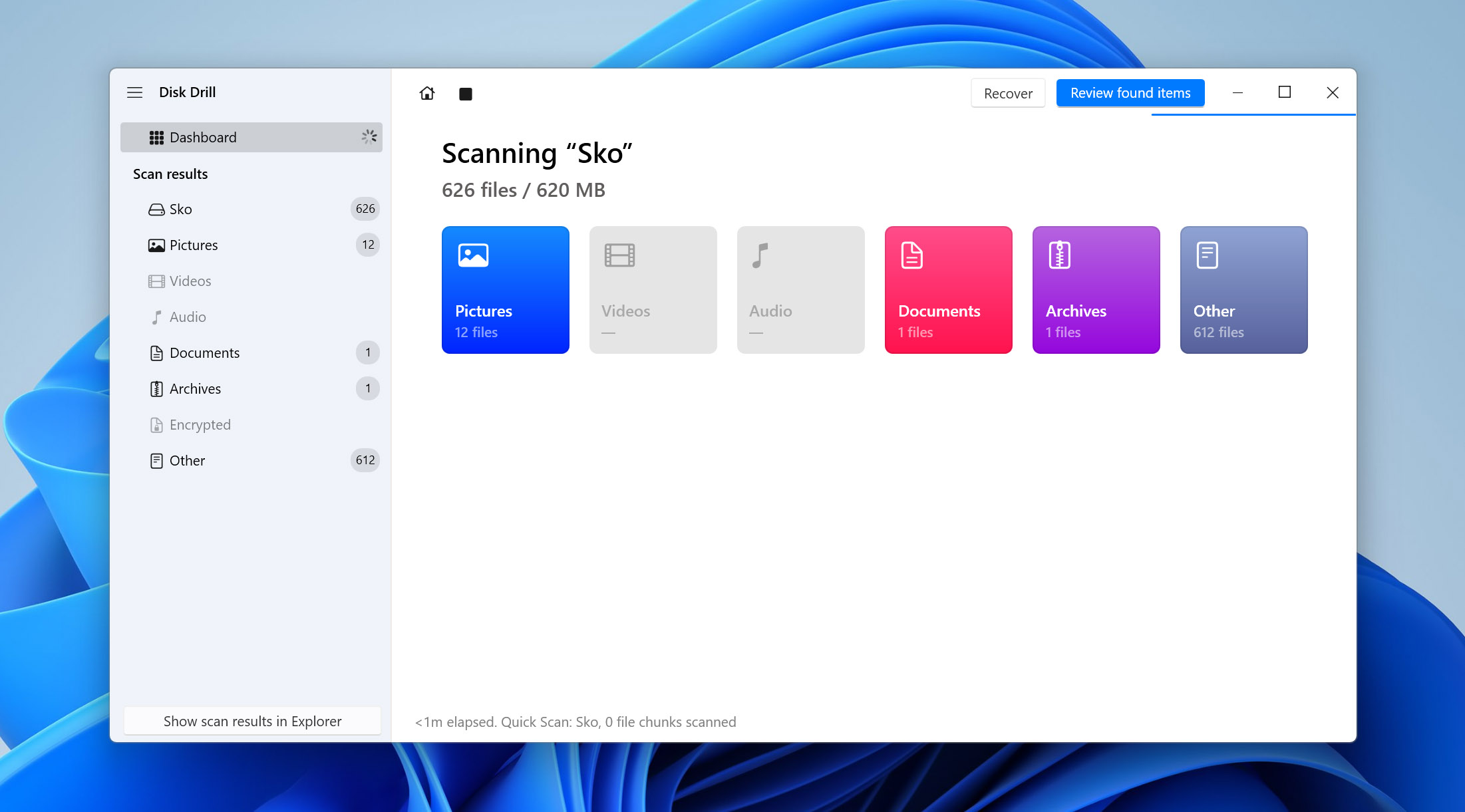Click the Recover button
The height and width of the screenshot is (812, 1465).
[1008, 93]
